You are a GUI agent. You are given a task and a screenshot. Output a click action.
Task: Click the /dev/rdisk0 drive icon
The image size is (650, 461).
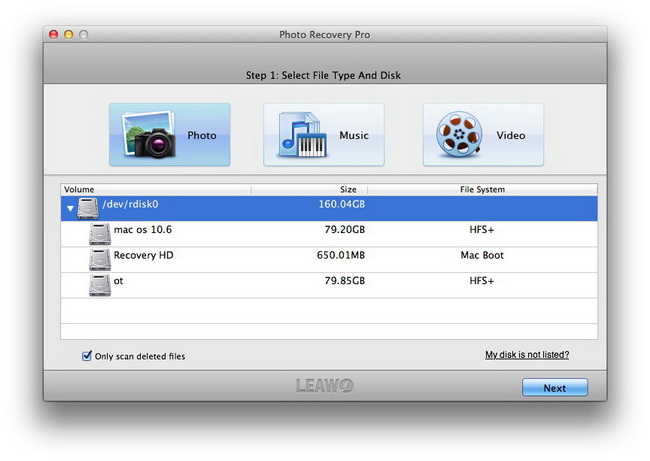[x=88, y=208]
